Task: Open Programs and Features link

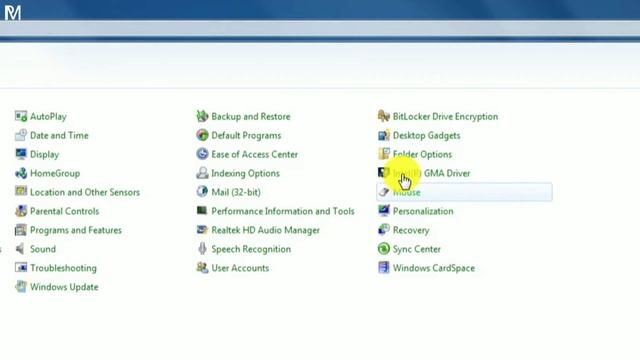Action: [x=76, y=230]
